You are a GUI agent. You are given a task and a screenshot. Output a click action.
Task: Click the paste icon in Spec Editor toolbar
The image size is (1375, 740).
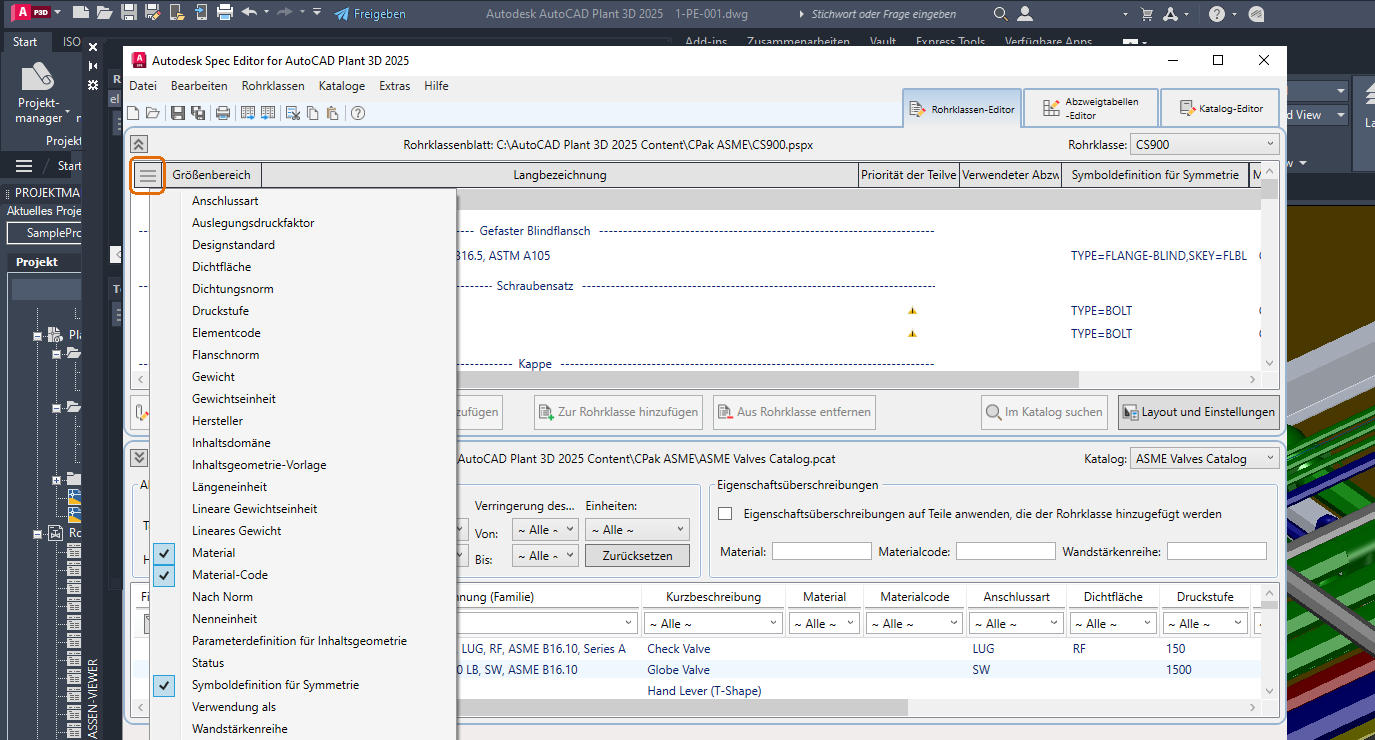coord(333,113)
